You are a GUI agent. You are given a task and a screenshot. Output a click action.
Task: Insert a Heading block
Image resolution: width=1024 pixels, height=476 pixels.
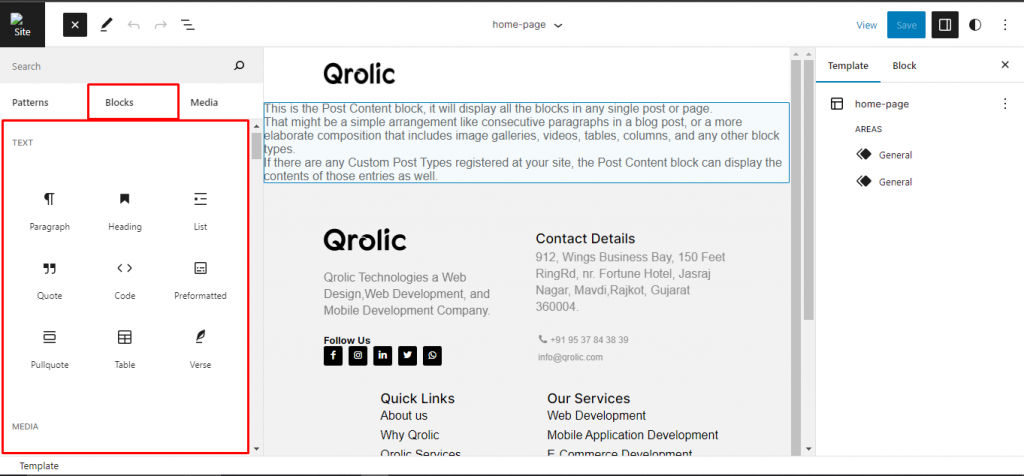pyautogui.click(x=125, y=212)
